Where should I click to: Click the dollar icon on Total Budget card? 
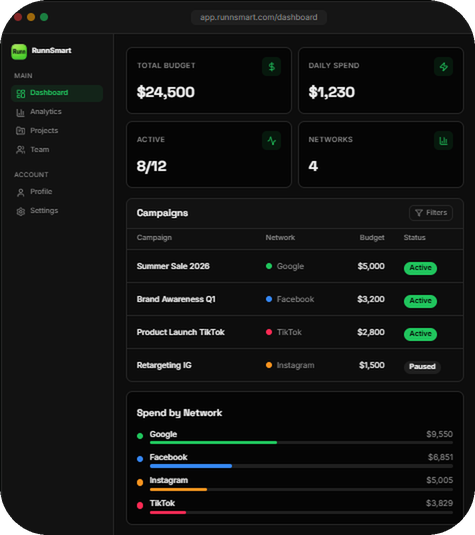click(272, 67)
